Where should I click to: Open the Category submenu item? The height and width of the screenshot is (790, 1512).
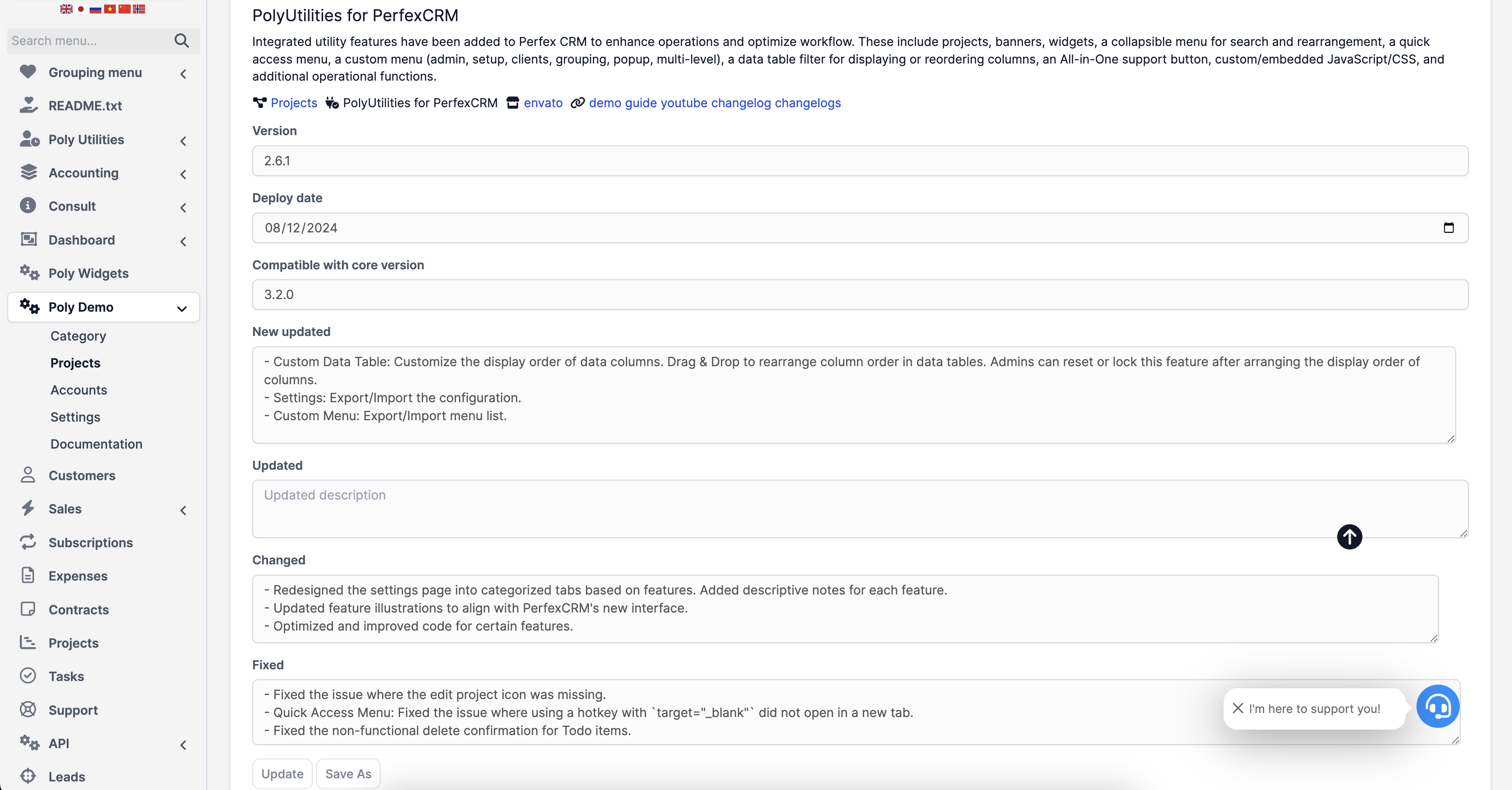[78, 336]
